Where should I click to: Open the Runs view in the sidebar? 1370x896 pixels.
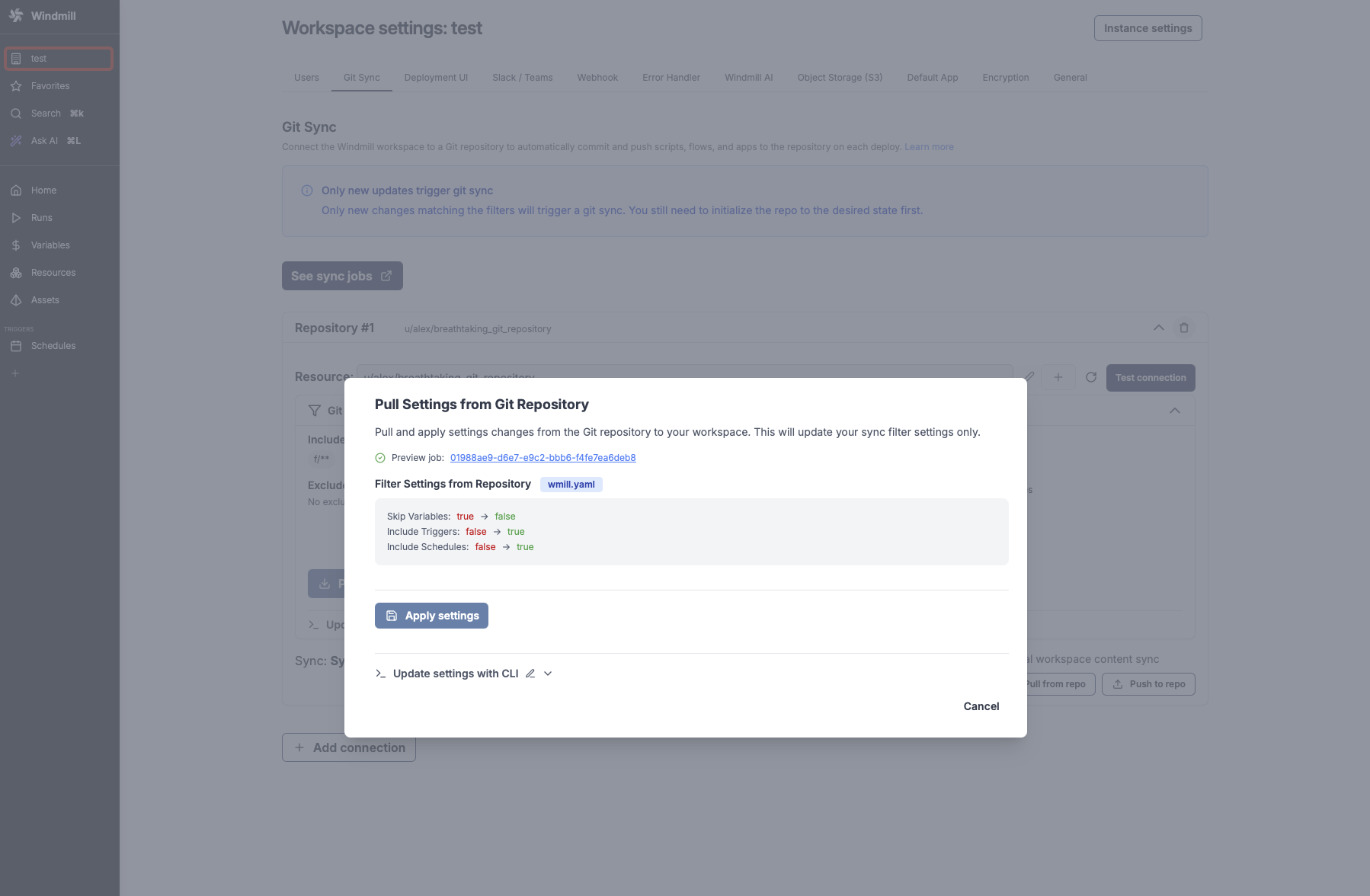(42, 217)
